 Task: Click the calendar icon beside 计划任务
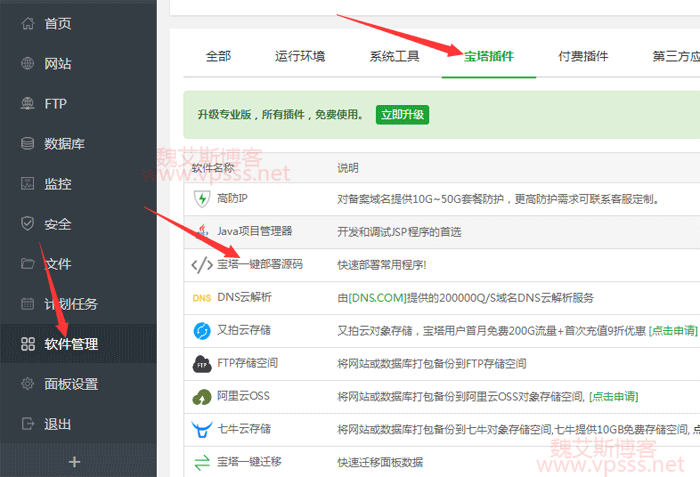[28, 304]
